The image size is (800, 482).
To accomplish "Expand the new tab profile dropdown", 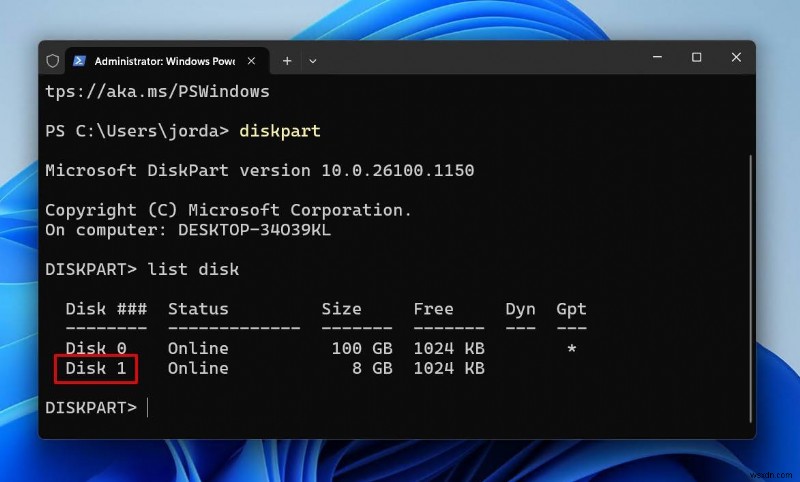I will point(313,61).
